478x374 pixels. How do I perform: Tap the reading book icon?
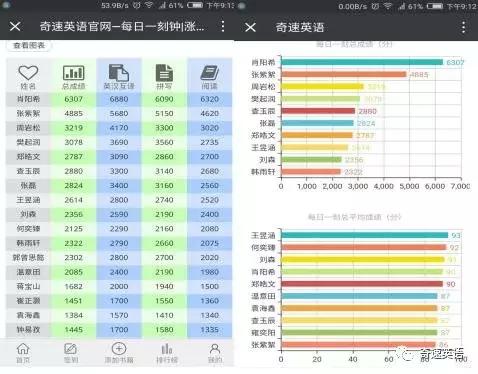(209, 72)
